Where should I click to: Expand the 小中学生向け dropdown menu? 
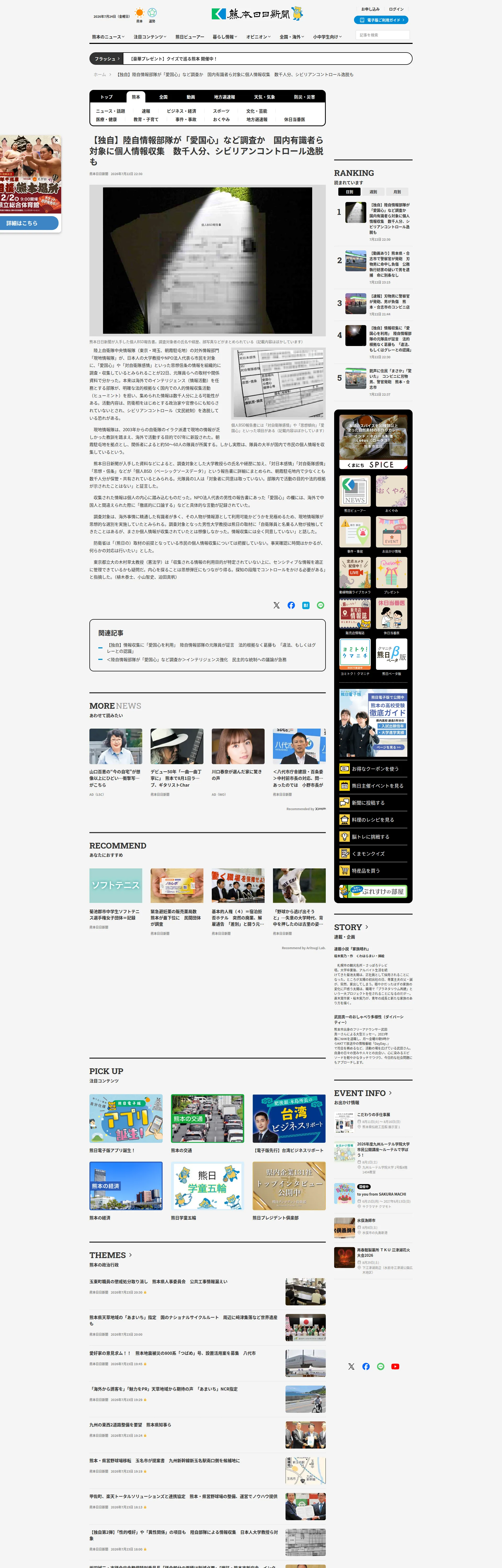click(x=327, y=37)
